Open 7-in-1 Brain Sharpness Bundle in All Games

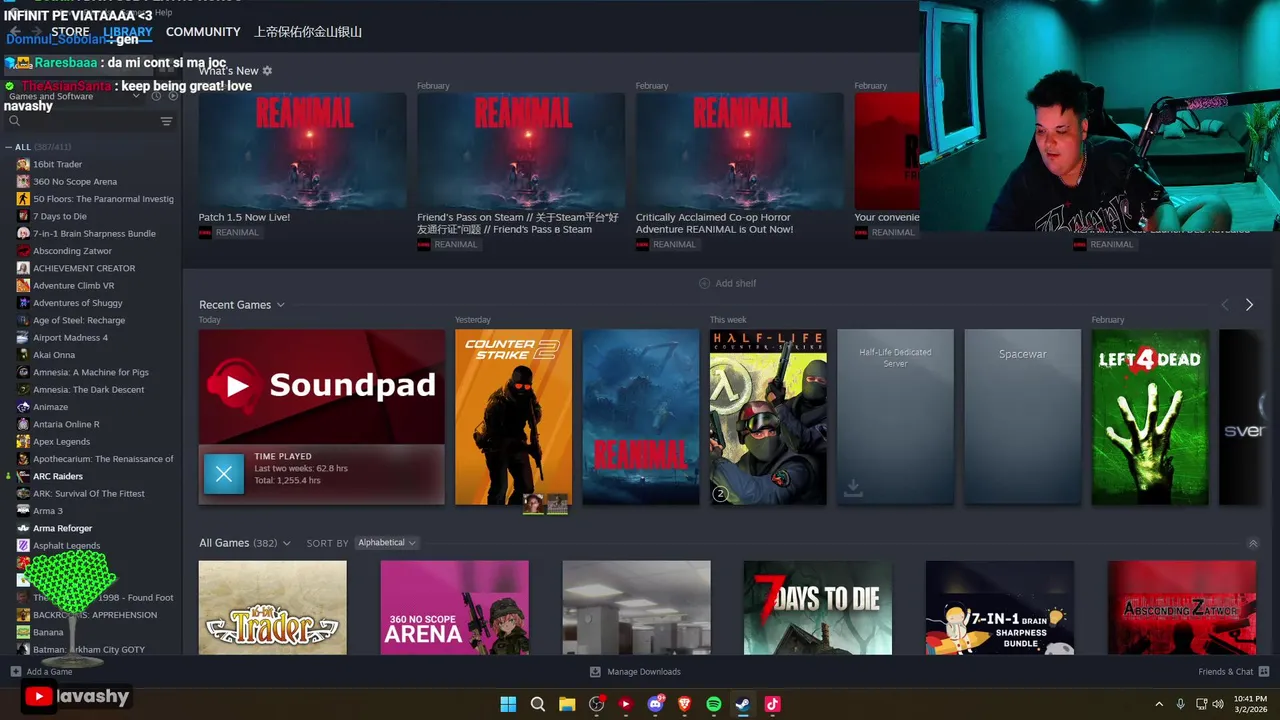click(x=1000, y=608)
